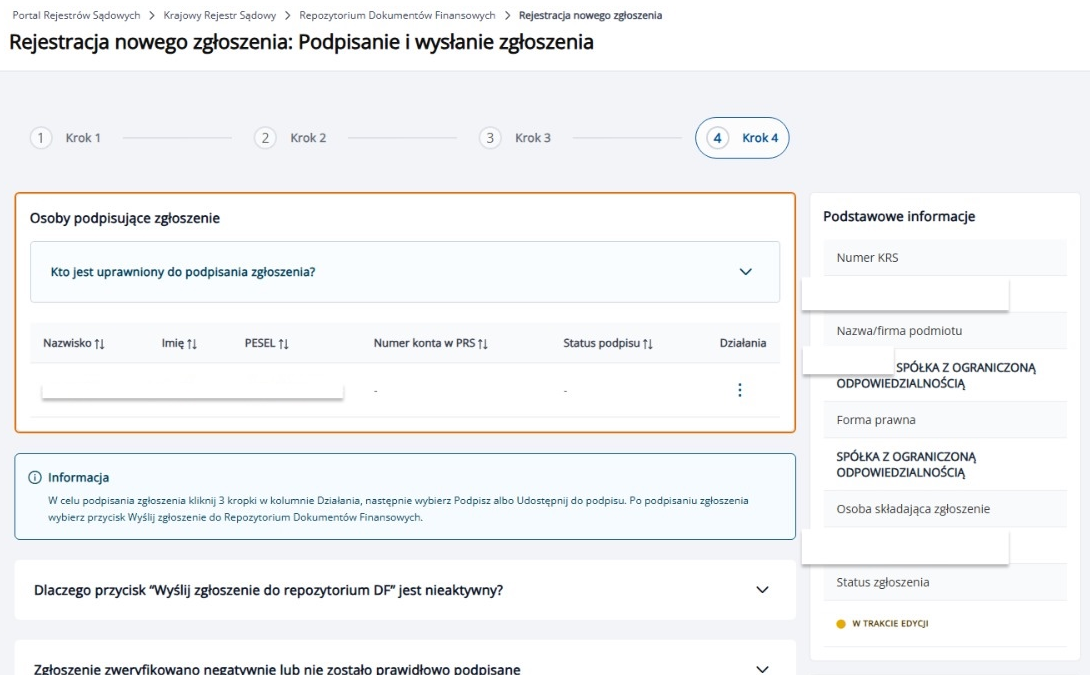Click the Działania column header
The width and height of the screenshot is (1090, 675).
[x=742, y=343]
